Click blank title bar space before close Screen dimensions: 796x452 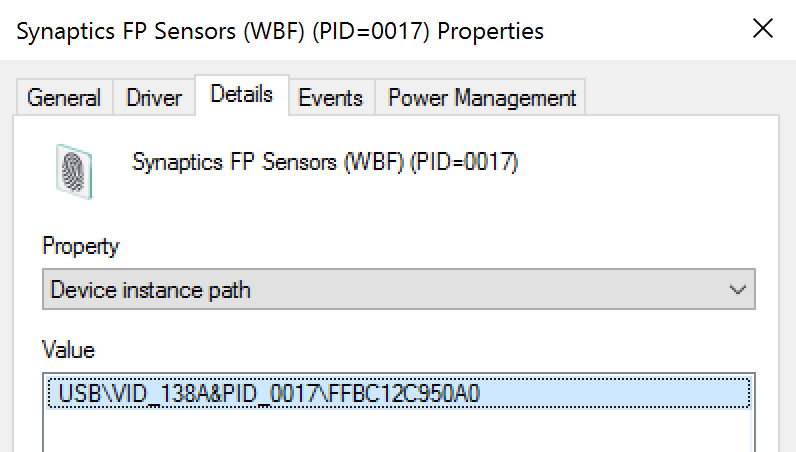point(650,31)
